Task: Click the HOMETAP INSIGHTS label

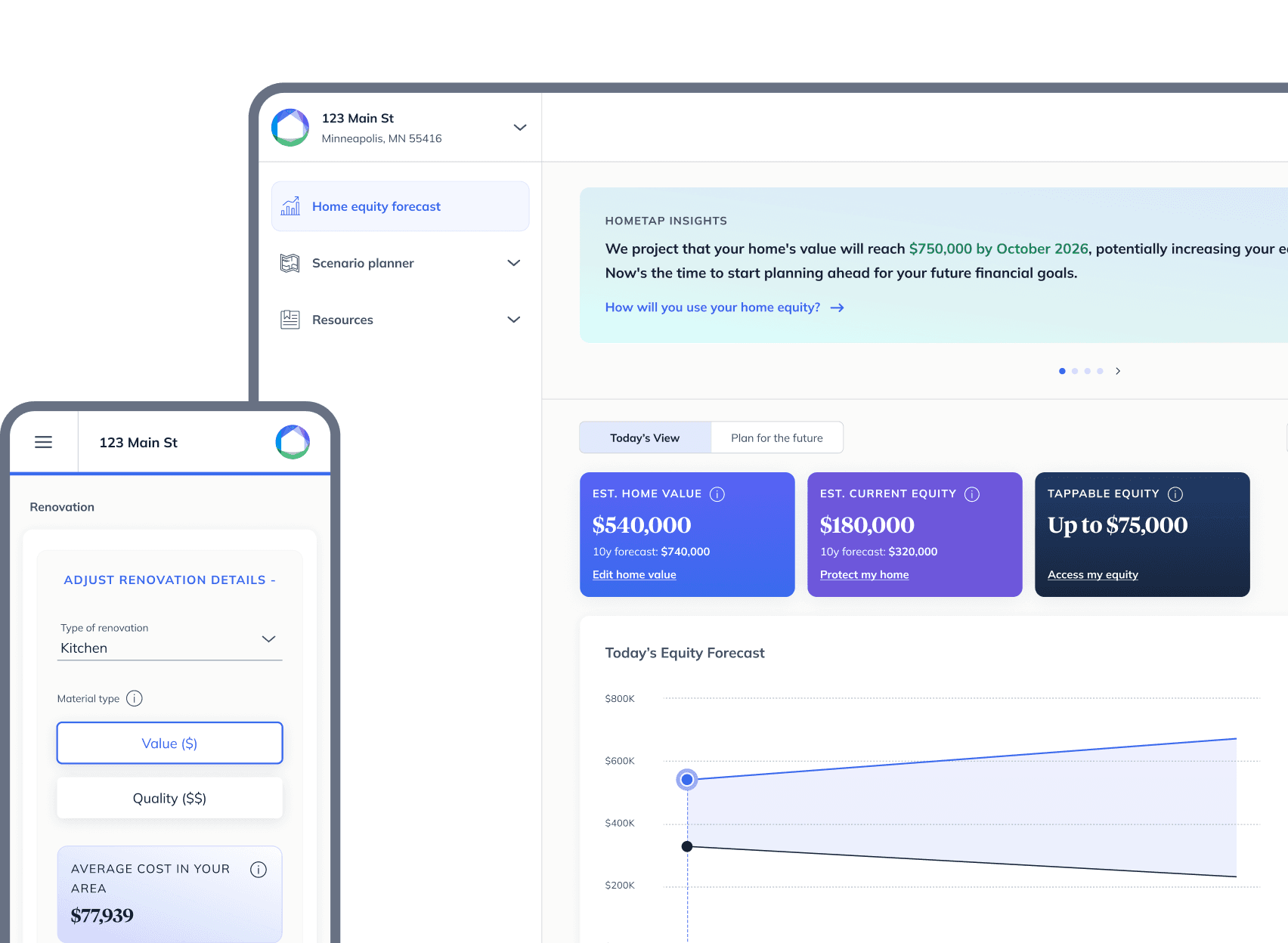Action: click(x=666, y=221)
